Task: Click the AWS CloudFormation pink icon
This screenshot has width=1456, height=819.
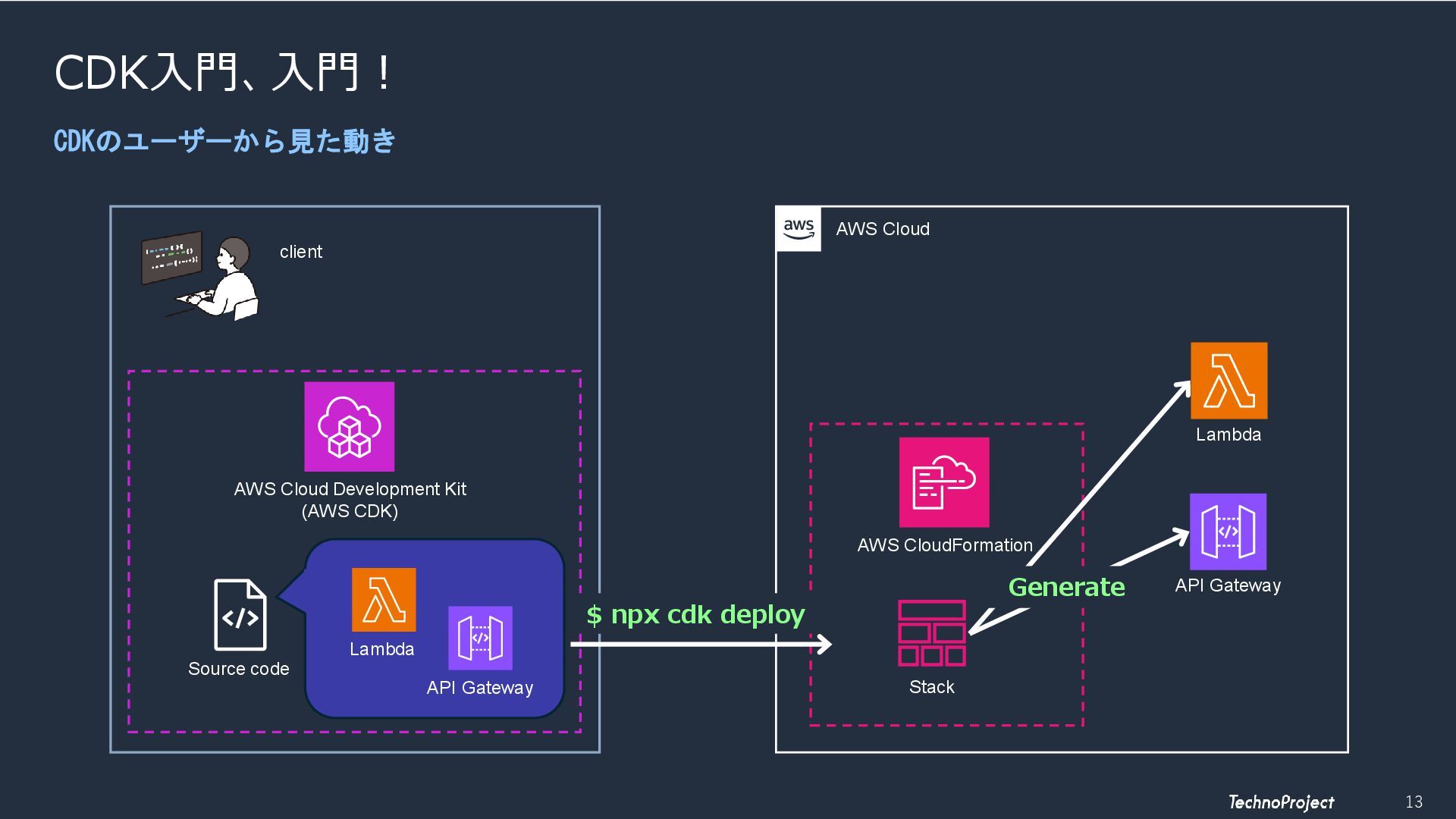Action: [x=944, y=482]
